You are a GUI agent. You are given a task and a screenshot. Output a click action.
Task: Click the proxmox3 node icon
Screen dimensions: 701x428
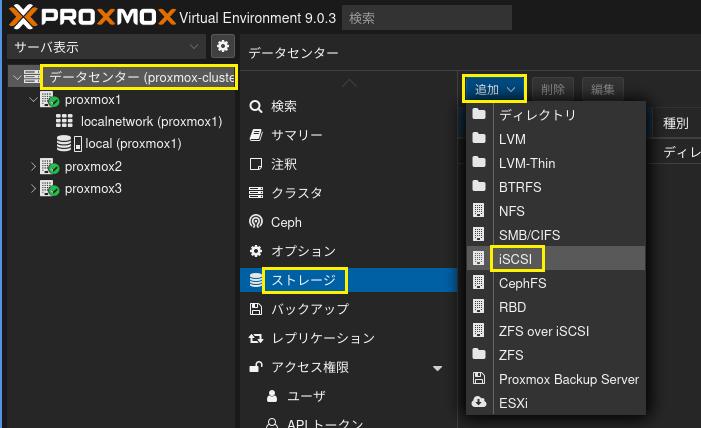coord(49,188)
